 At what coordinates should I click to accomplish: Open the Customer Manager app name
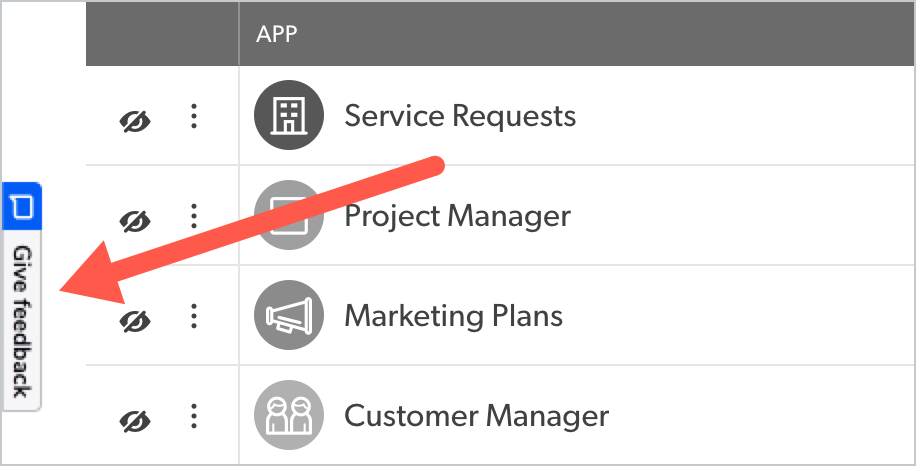[476, 416]
